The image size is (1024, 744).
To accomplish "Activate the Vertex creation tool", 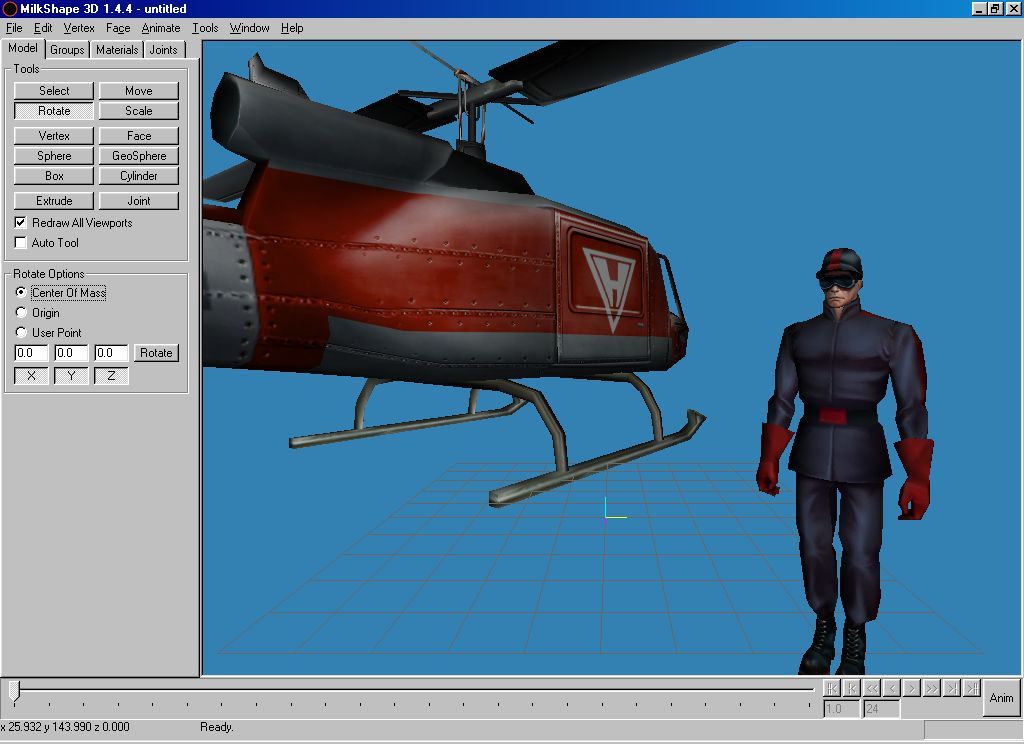I will click(x=54, y=136).
